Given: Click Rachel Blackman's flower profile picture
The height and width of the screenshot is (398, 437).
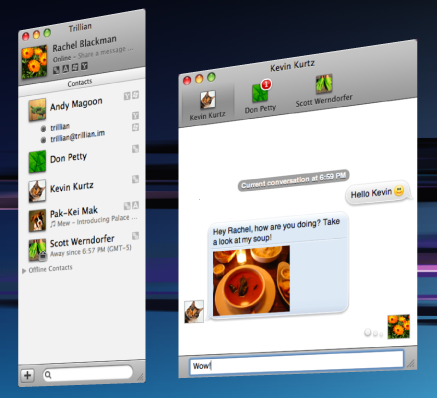Looking at the screenshot, I should point(34,62).
